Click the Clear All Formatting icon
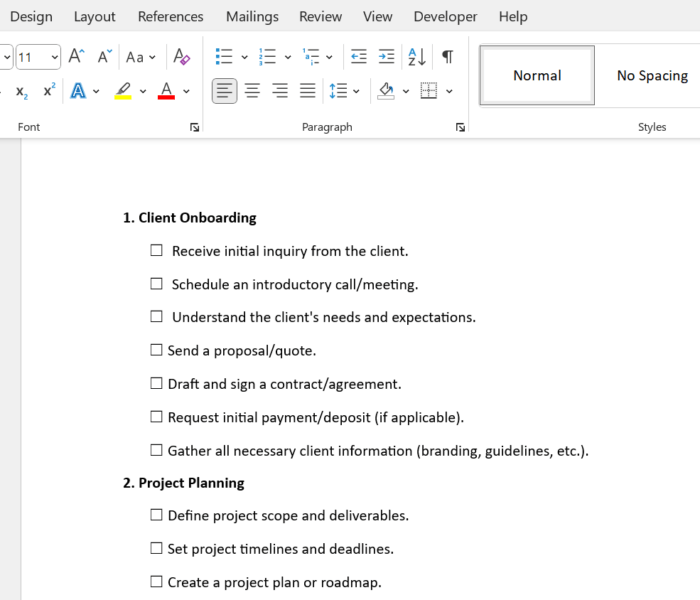The height and width of the screenshot is (600, 700). 181,57
